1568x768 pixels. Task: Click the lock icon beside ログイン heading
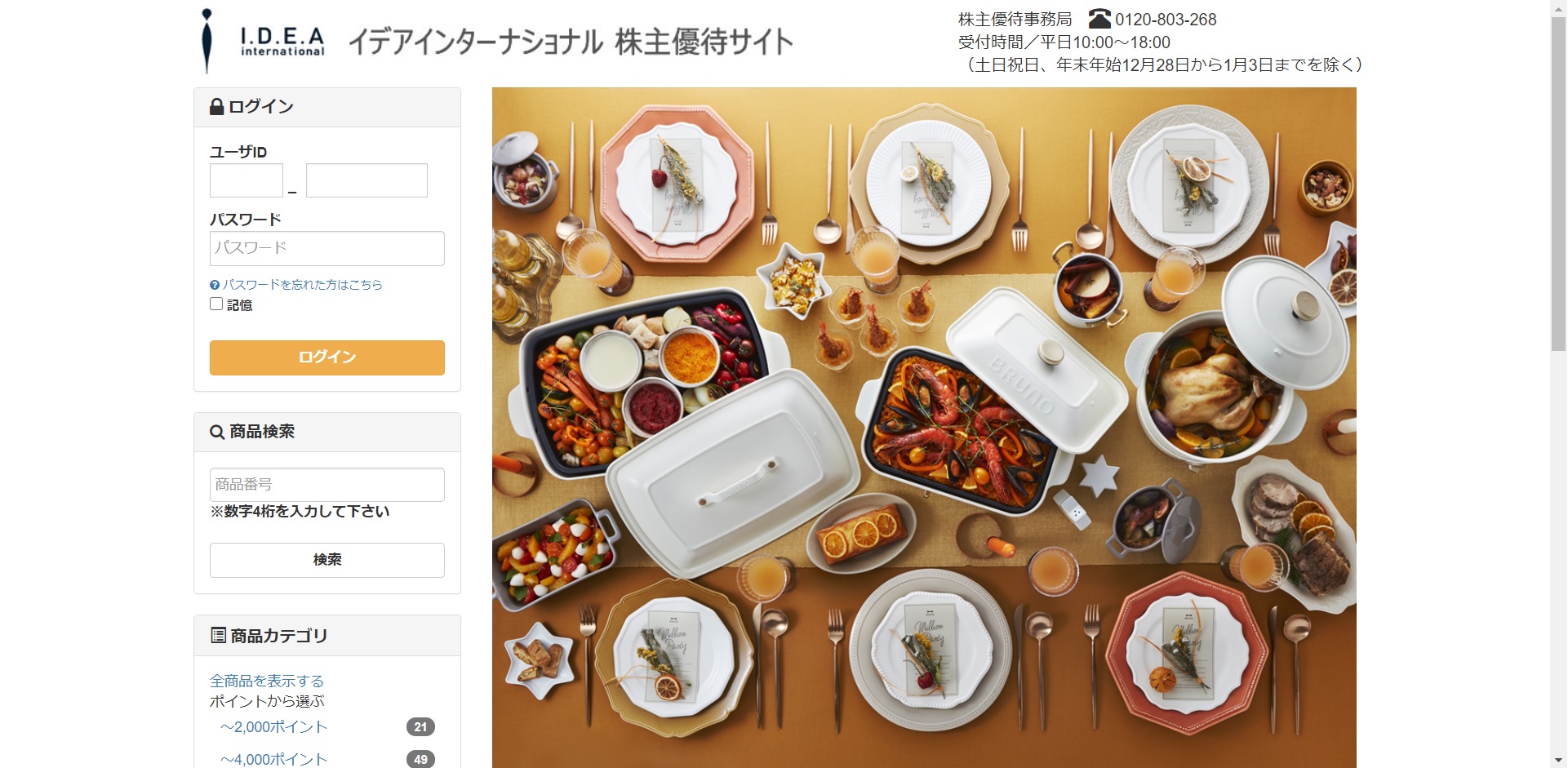pos(217,107)
